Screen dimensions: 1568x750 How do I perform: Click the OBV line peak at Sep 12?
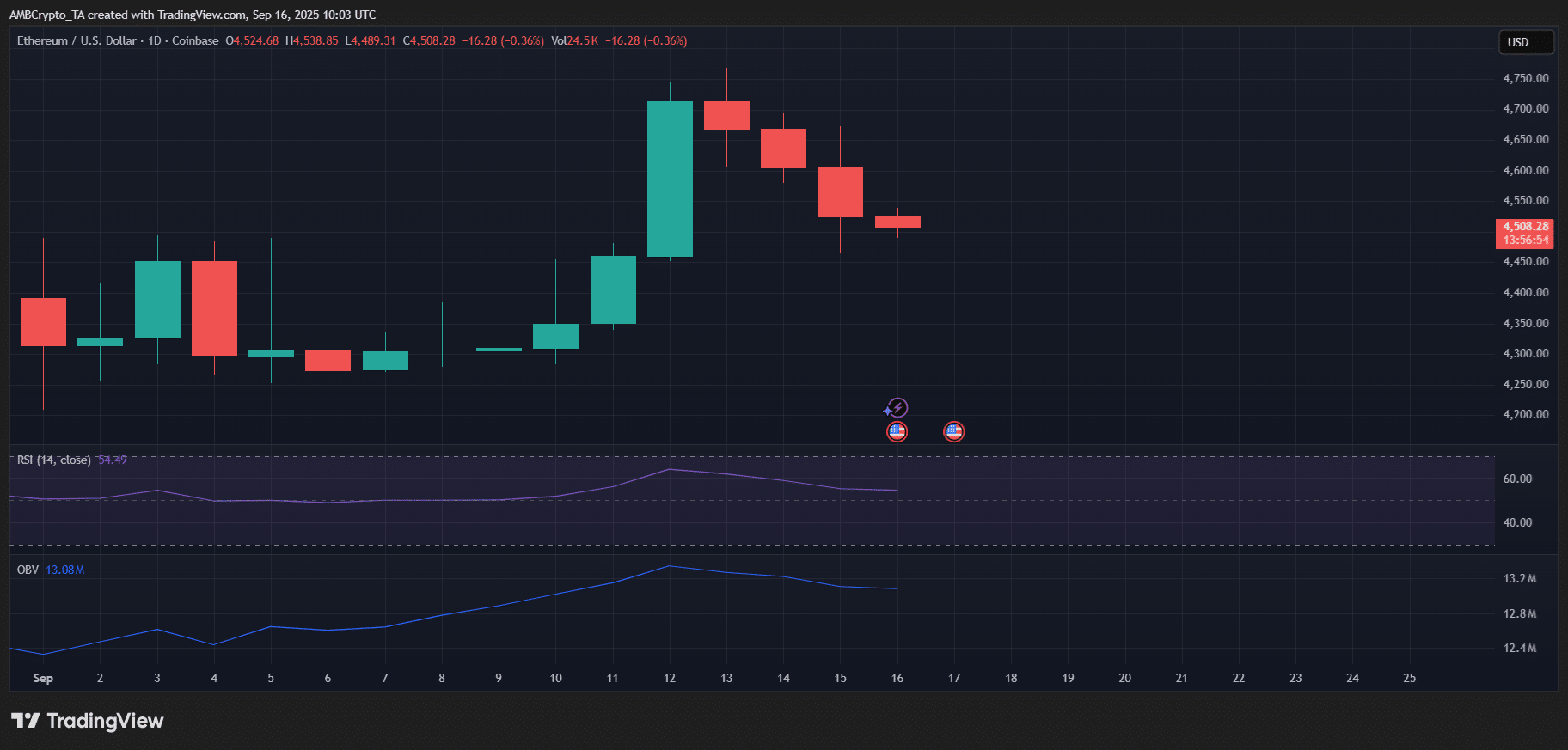pyautogui.click(x=670, y=566)
